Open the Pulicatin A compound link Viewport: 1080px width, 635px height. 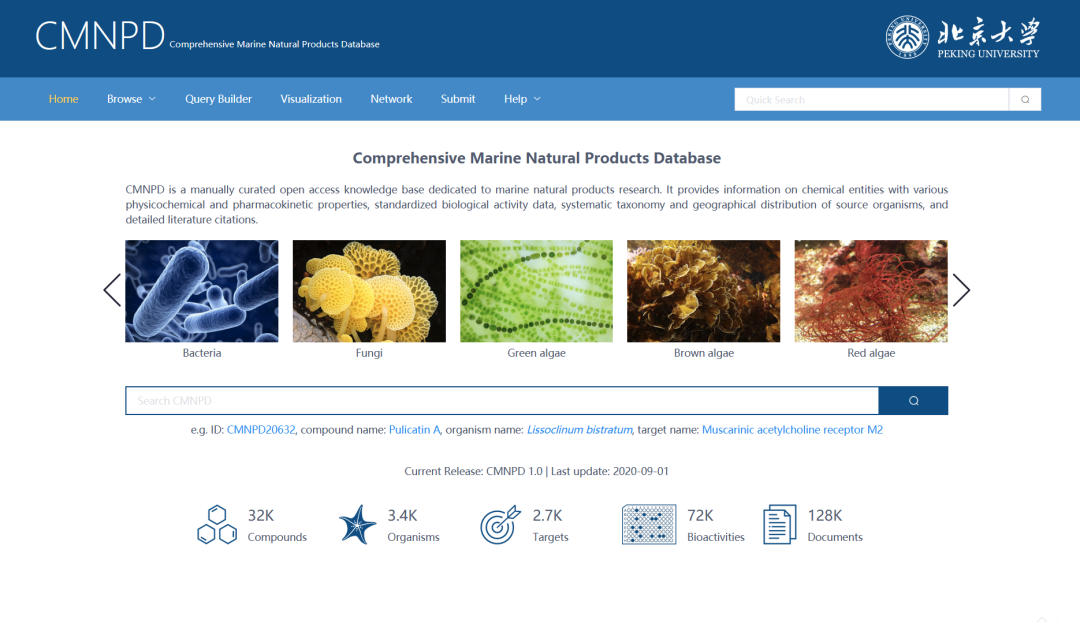(414, 430)
